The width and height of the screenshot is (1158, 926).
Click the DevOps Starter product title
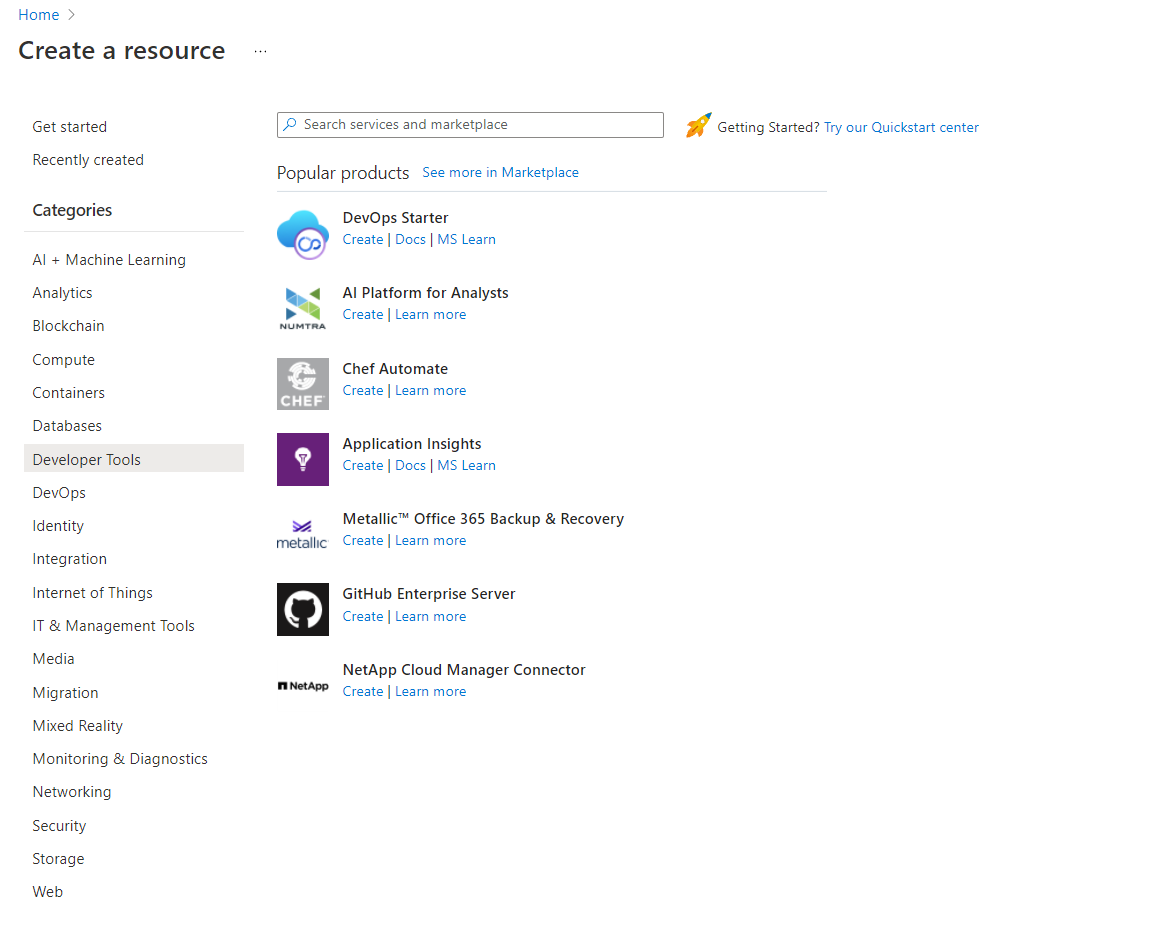pyautogui.click(x=395, y=218)
